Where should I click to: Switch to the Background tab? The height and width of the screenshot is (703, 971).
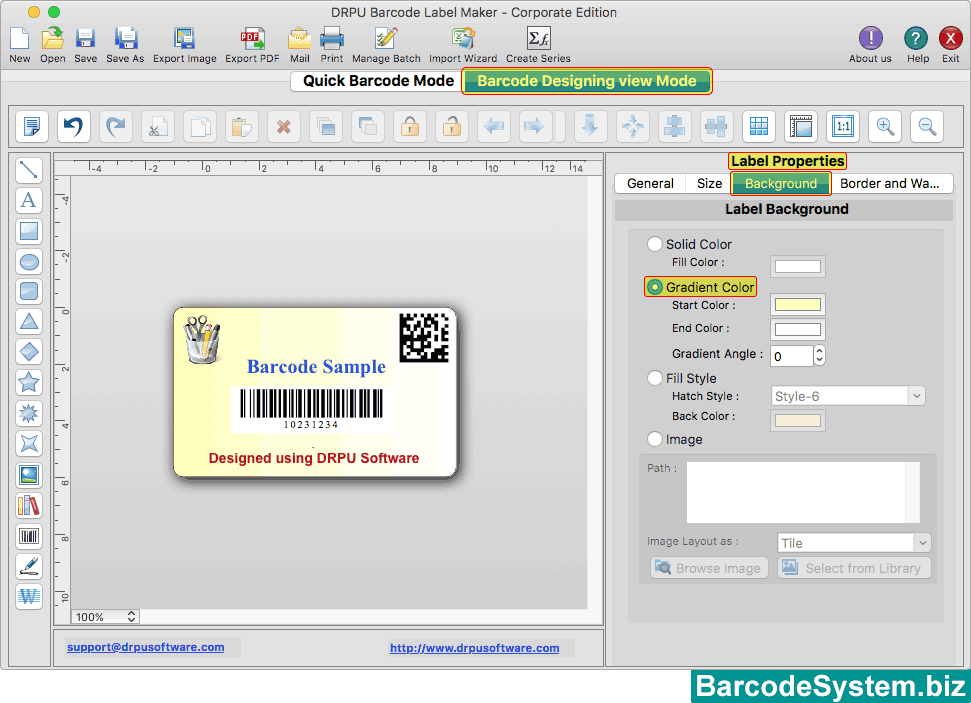tap(781, 183)
